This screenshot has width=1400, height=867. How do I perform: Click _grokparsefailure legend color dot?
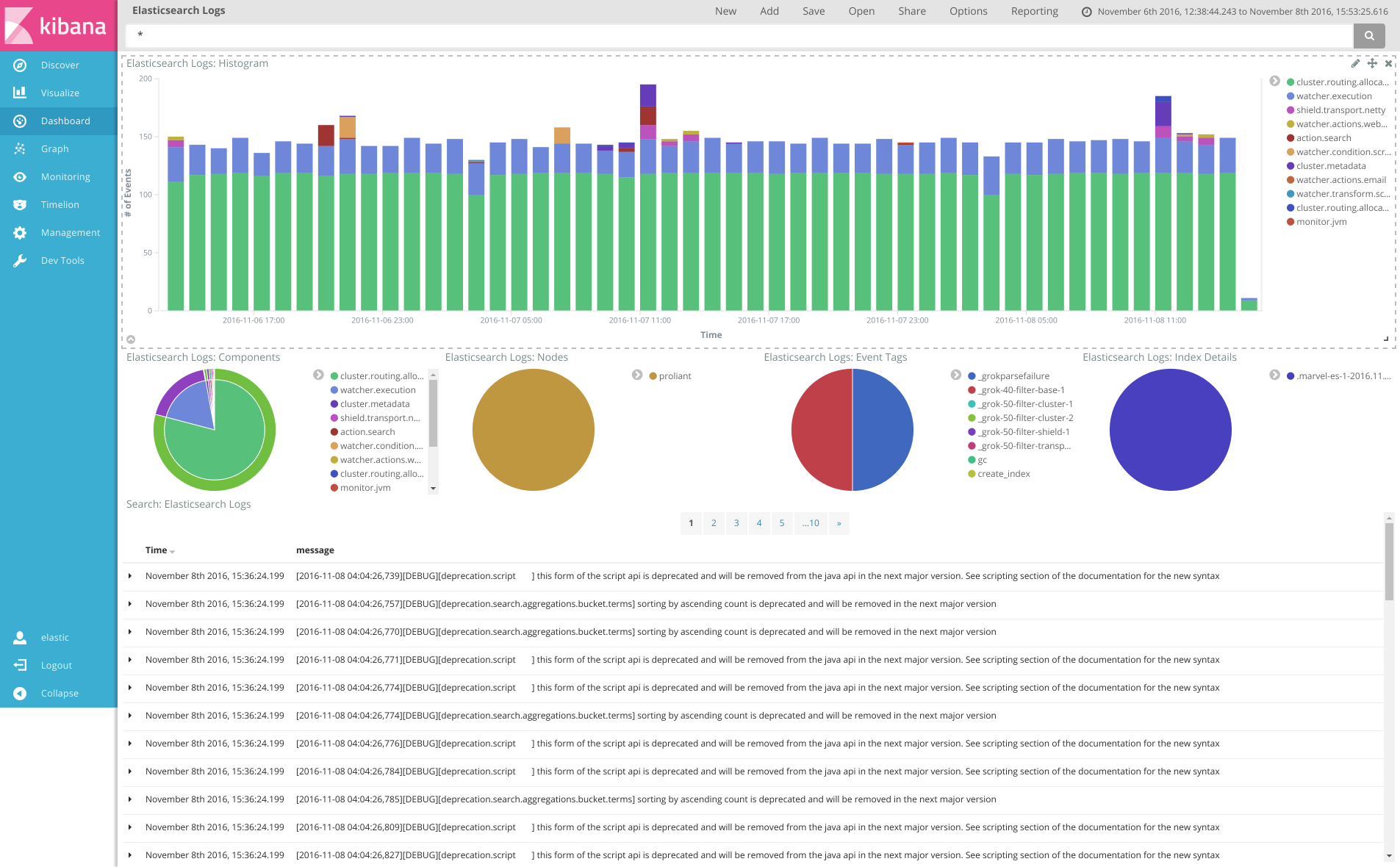point(972,376)
